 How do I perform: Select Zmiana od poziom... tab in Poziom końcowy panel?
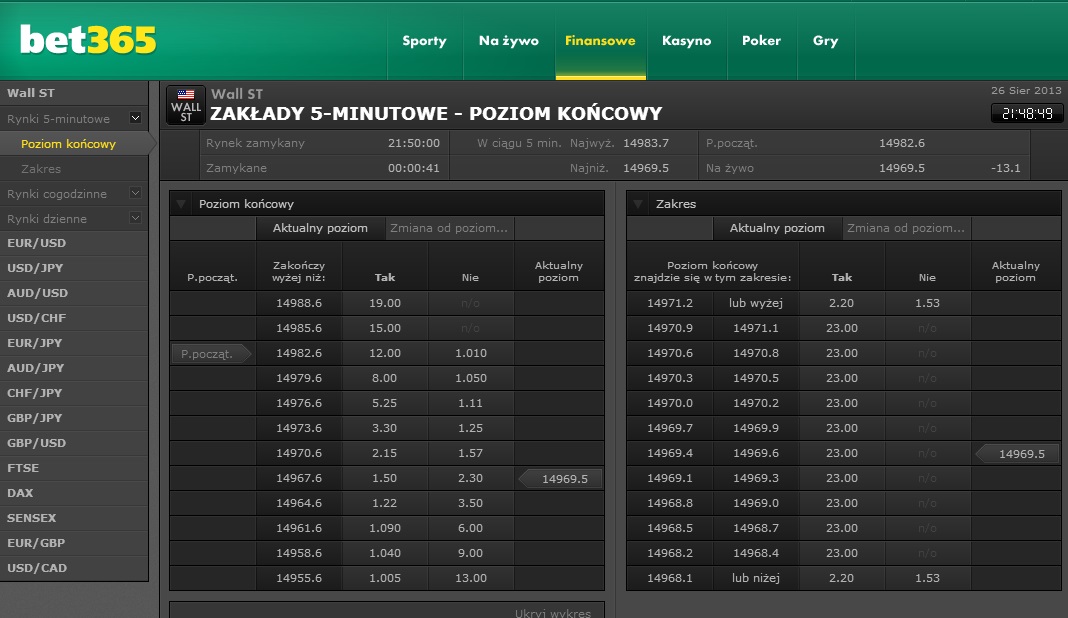point(449,228)
